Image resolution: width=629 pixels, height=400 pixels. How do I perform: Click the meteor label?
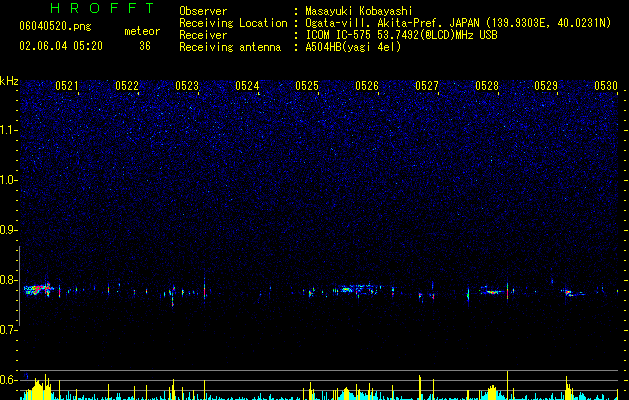click(x=142, y=31)
